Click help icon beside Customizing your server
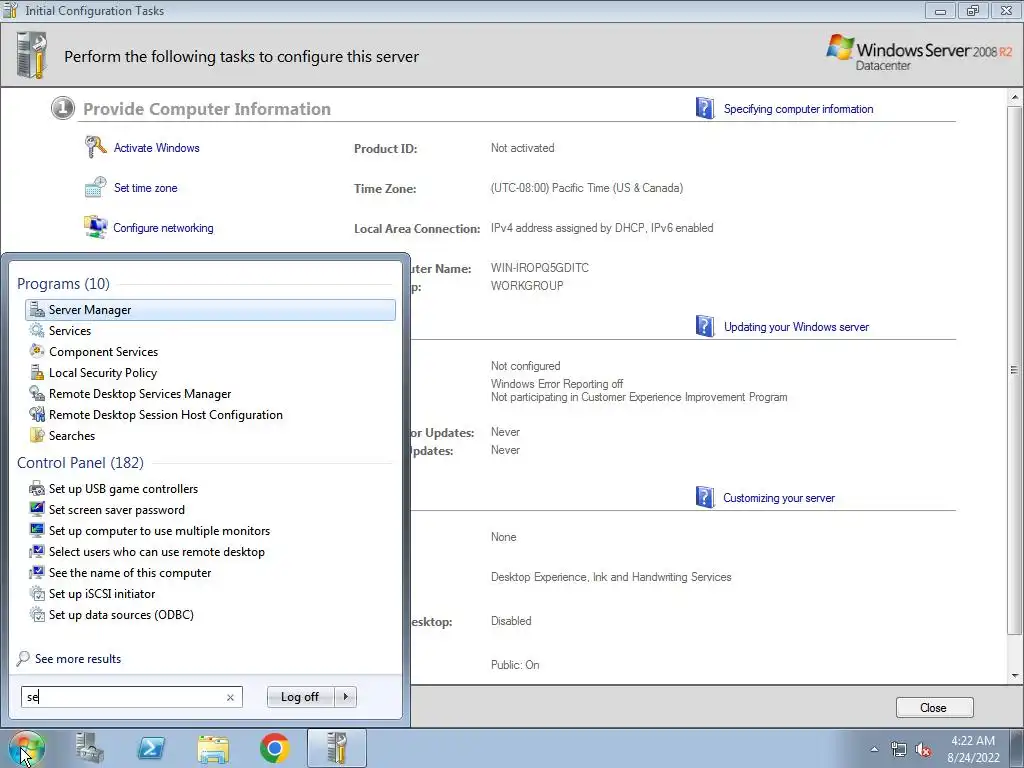 point(705,497)
